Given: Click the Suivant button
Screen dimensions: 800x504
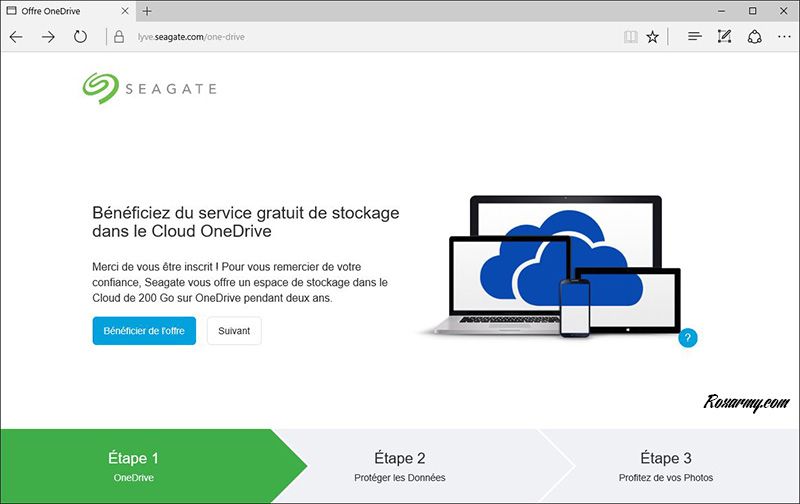Looking at the screenshot, I should coord(234,331).
